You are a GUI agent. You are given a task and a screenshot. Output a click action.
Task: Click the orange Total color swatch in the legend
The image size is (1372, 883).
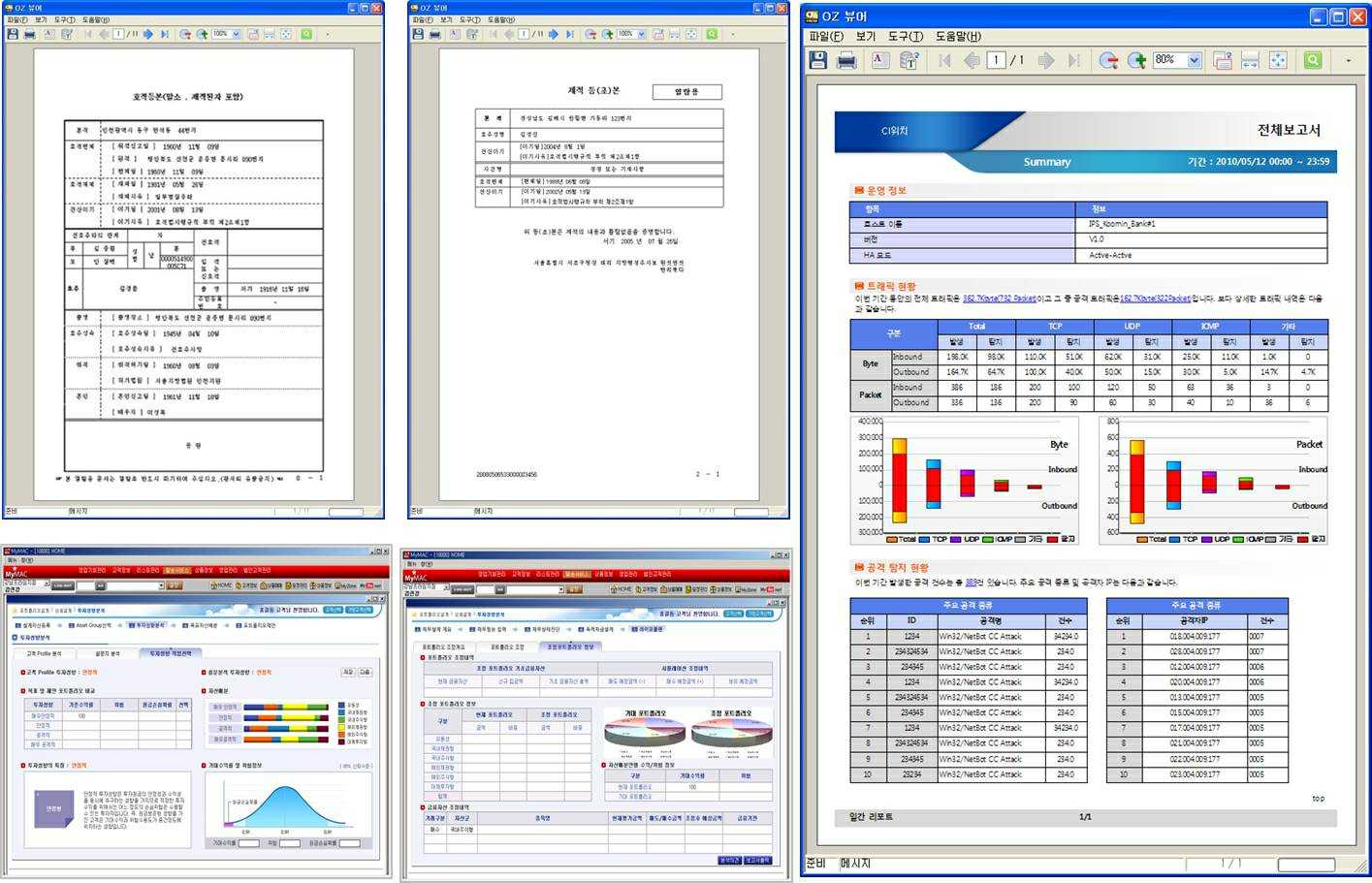point(893,540)
